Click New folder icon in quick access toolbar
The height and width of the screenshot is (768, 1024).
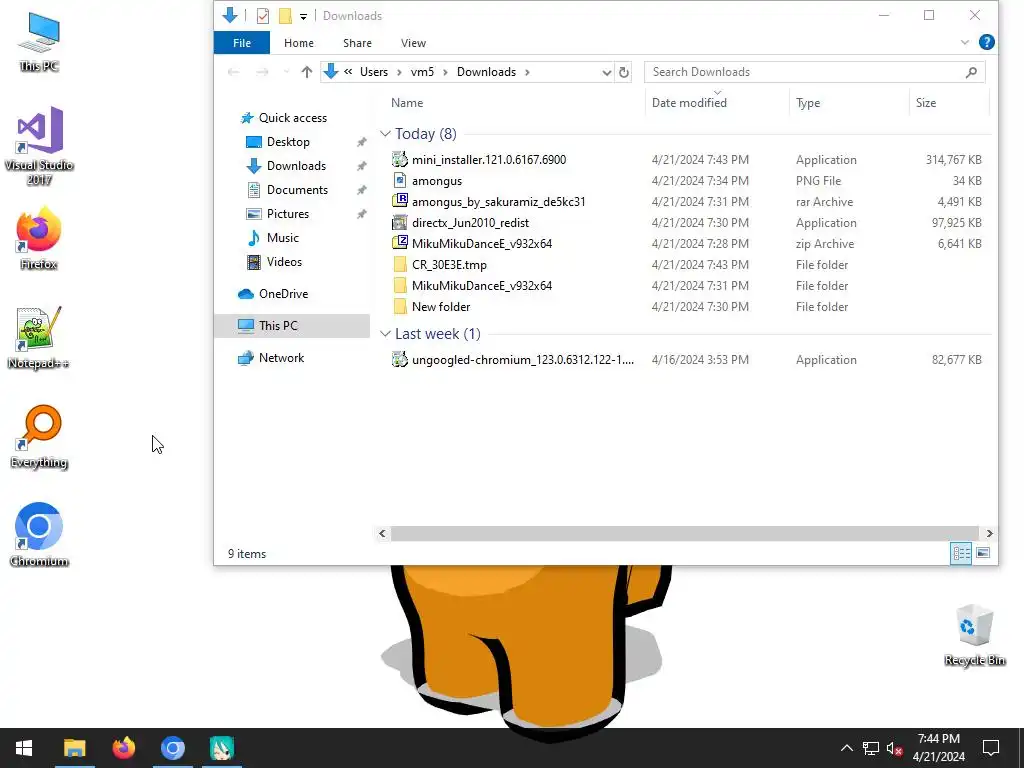click(x=285, y=16)
